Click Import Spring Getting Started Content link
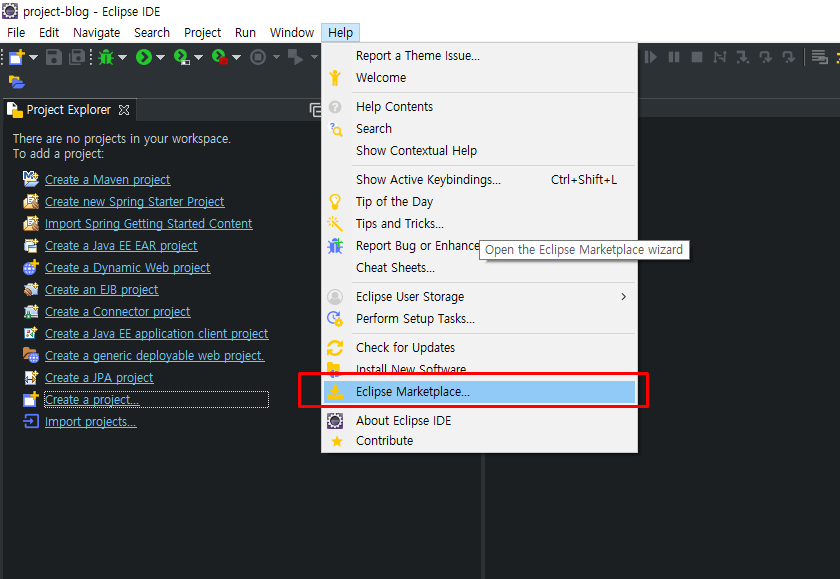 [148, 223]
